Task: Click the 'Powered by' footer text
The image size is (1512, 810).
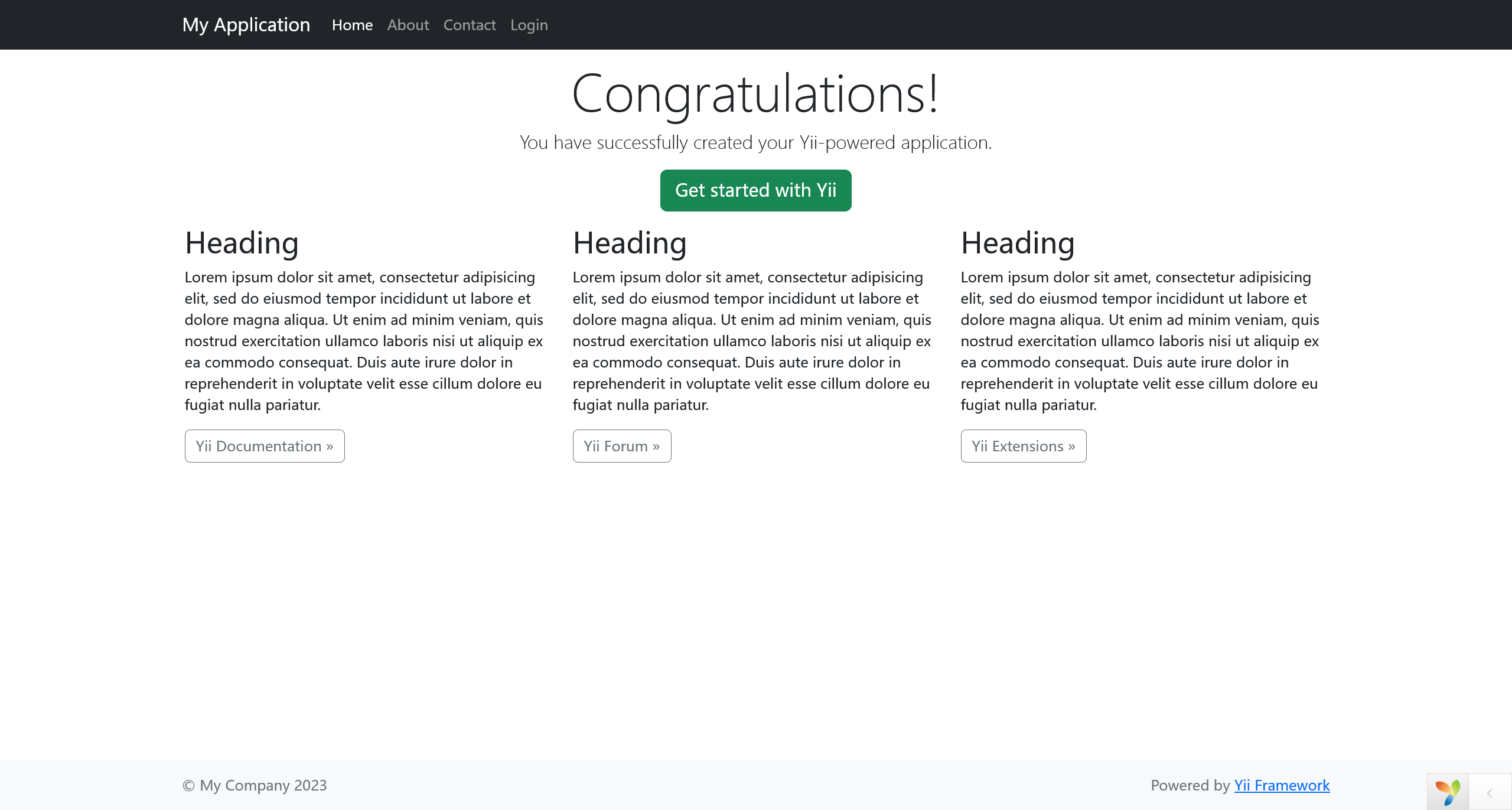Action: (1190, 785)
